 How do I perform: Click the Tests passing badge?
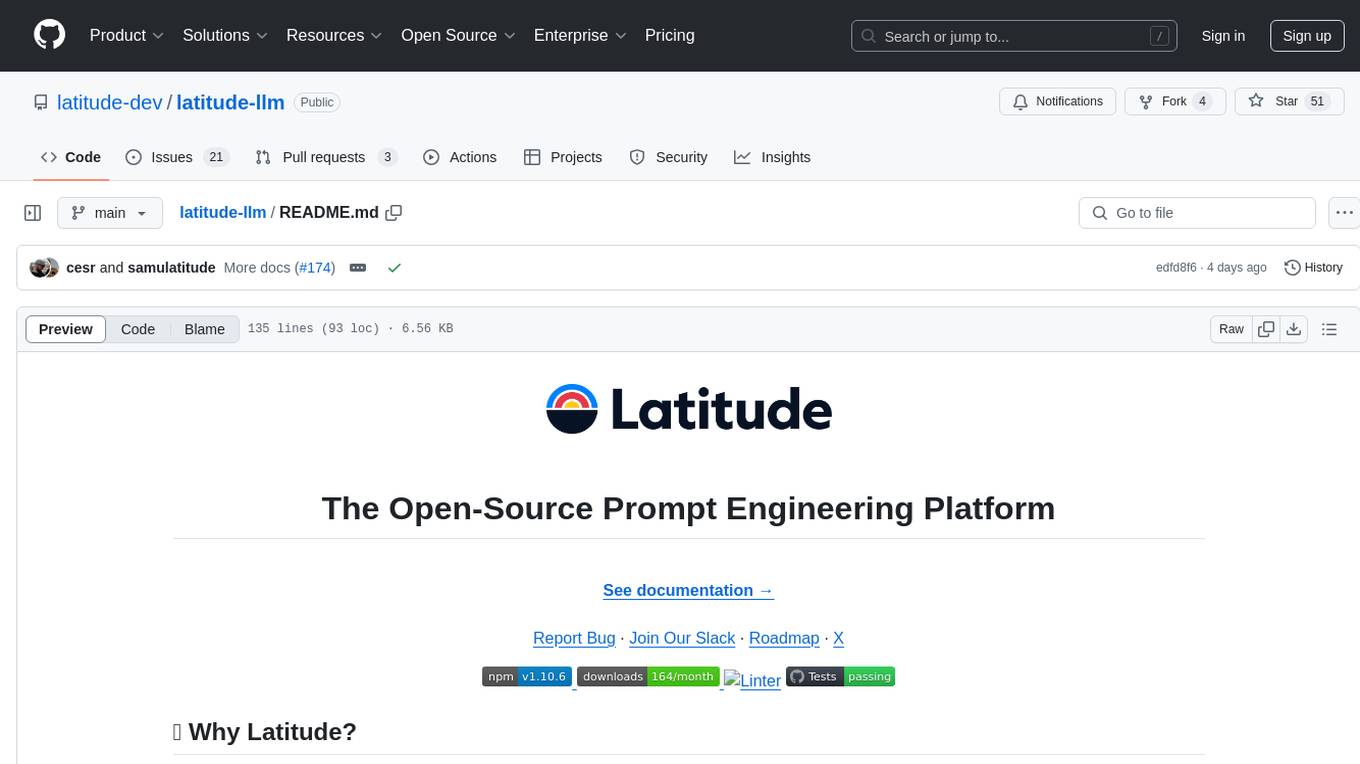coord(840,677)
